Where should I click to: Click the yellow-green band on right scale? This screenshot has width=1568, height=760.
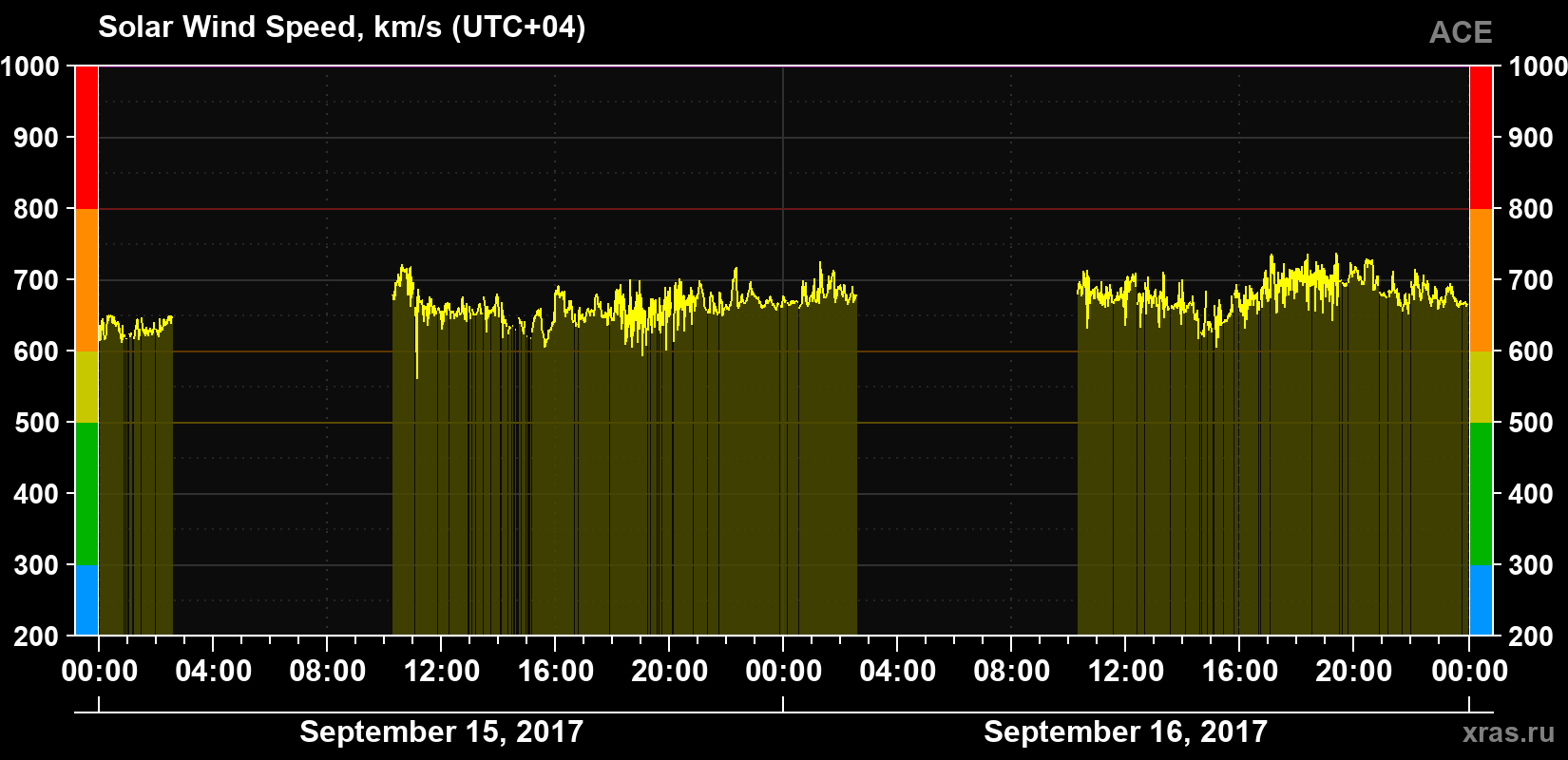1481,387
